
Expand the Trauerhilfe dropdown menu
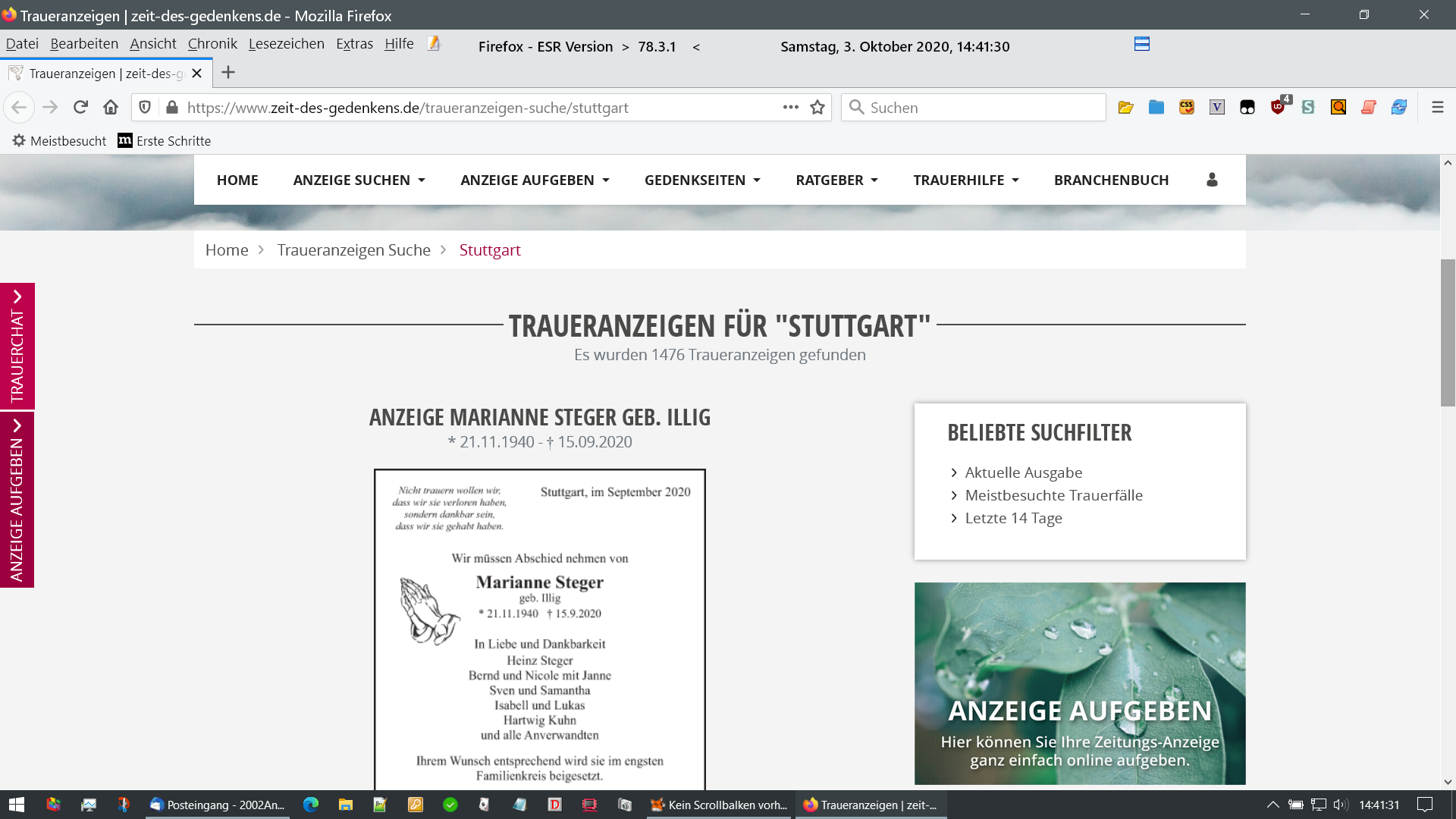(x=965, y=180)
